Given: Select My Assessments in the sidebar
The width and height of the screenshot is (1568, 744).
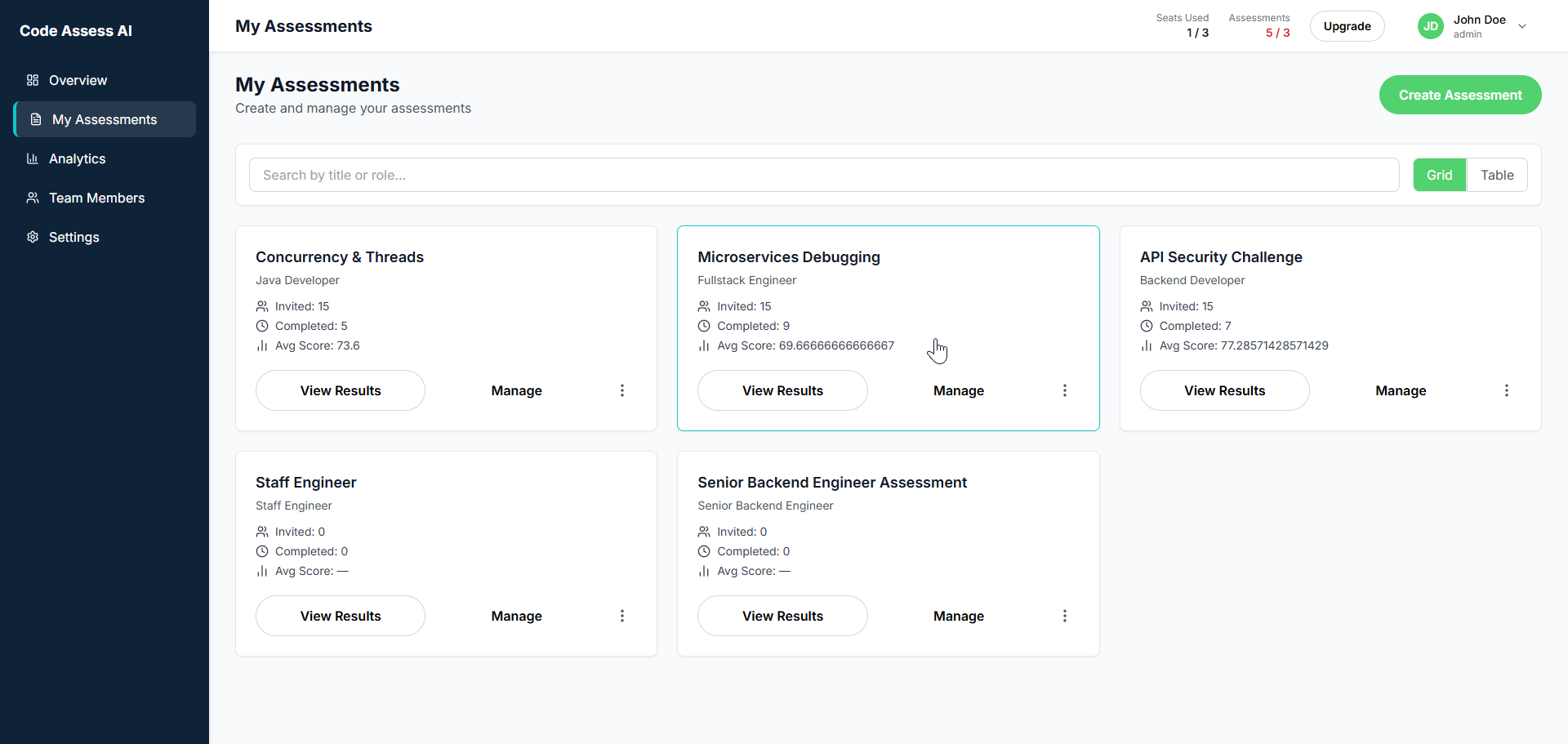Looking at the screenshot, I should coord(105,119).
